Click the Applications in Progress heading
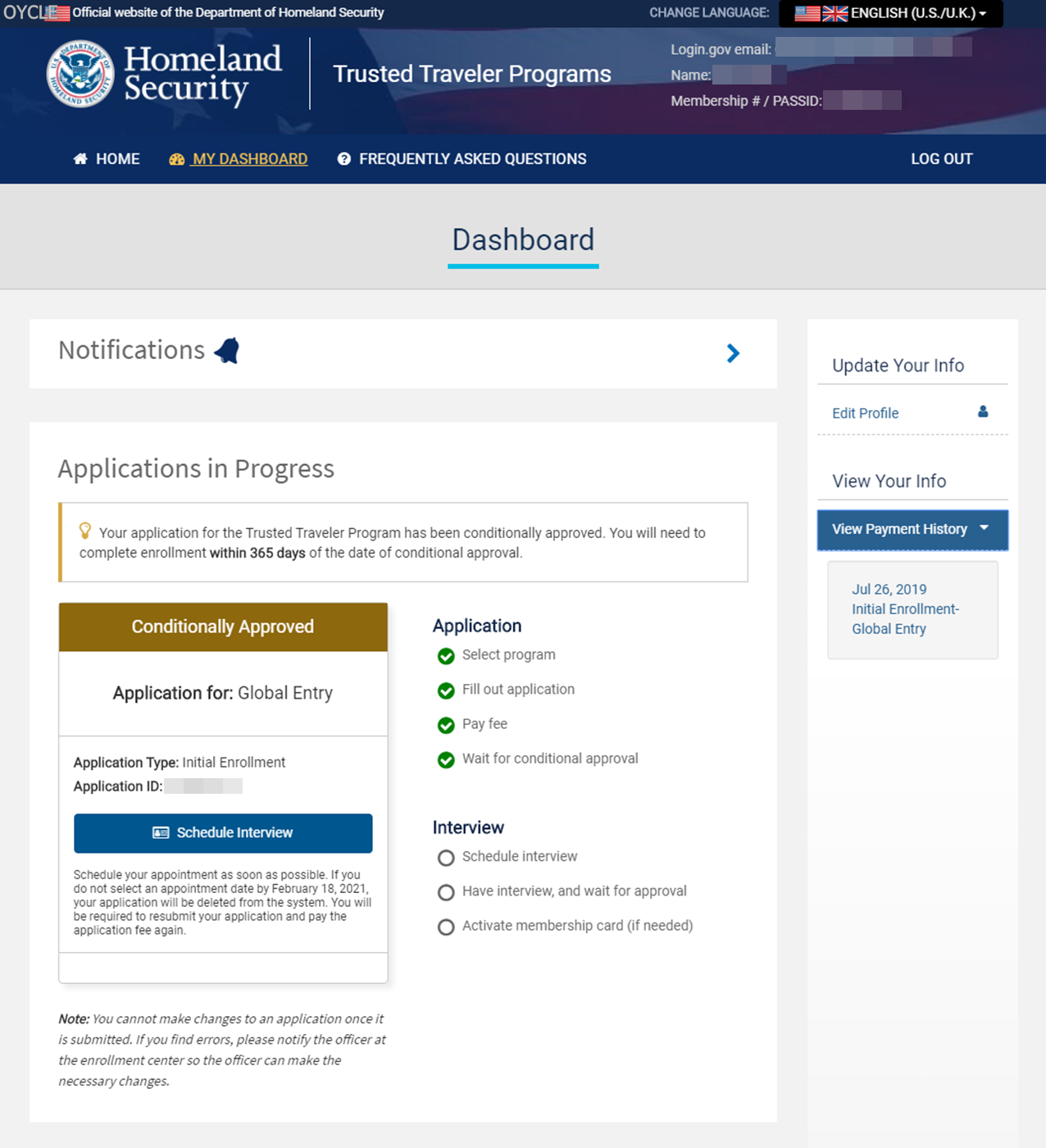Image resolution: width=1046 pixels, height=1148 pixels. pyautogui.click(x=196, y=469)
